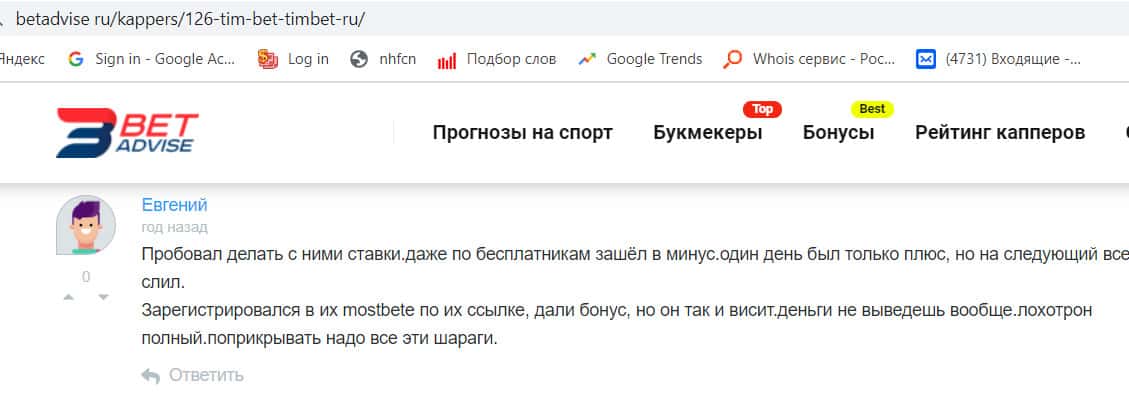Open the Подбор слов bookmark
This screenshot has width=1129, height=405.
point(497,59)
